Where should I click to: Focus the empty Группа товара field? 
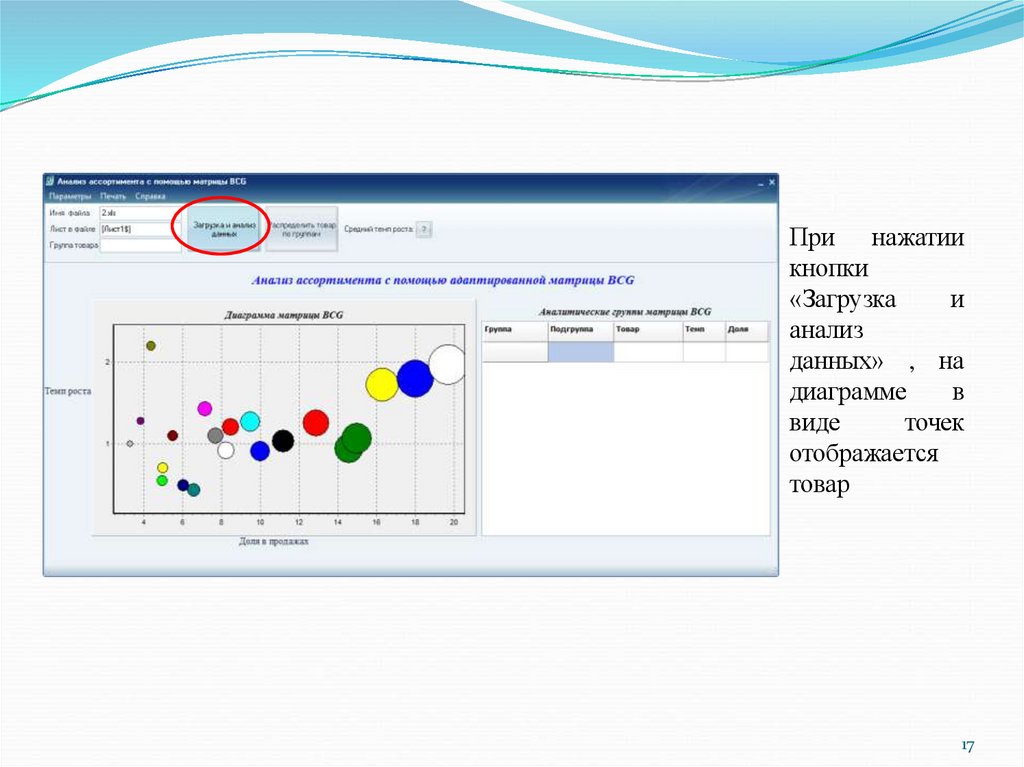(140, 246)
